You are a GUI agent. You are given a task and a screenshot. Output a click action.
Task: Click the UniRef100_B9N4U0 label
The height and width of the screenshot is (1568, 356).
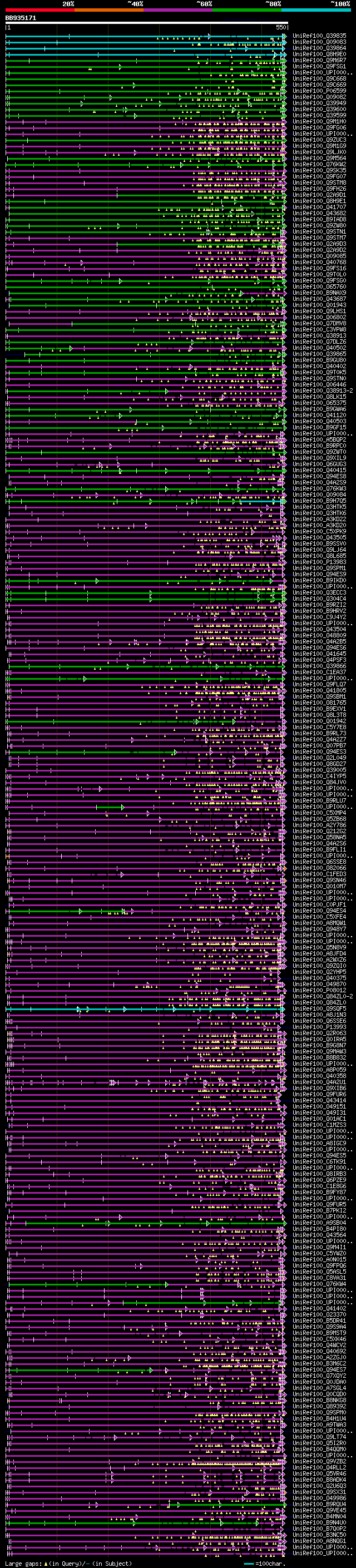tap(319, 1523)
